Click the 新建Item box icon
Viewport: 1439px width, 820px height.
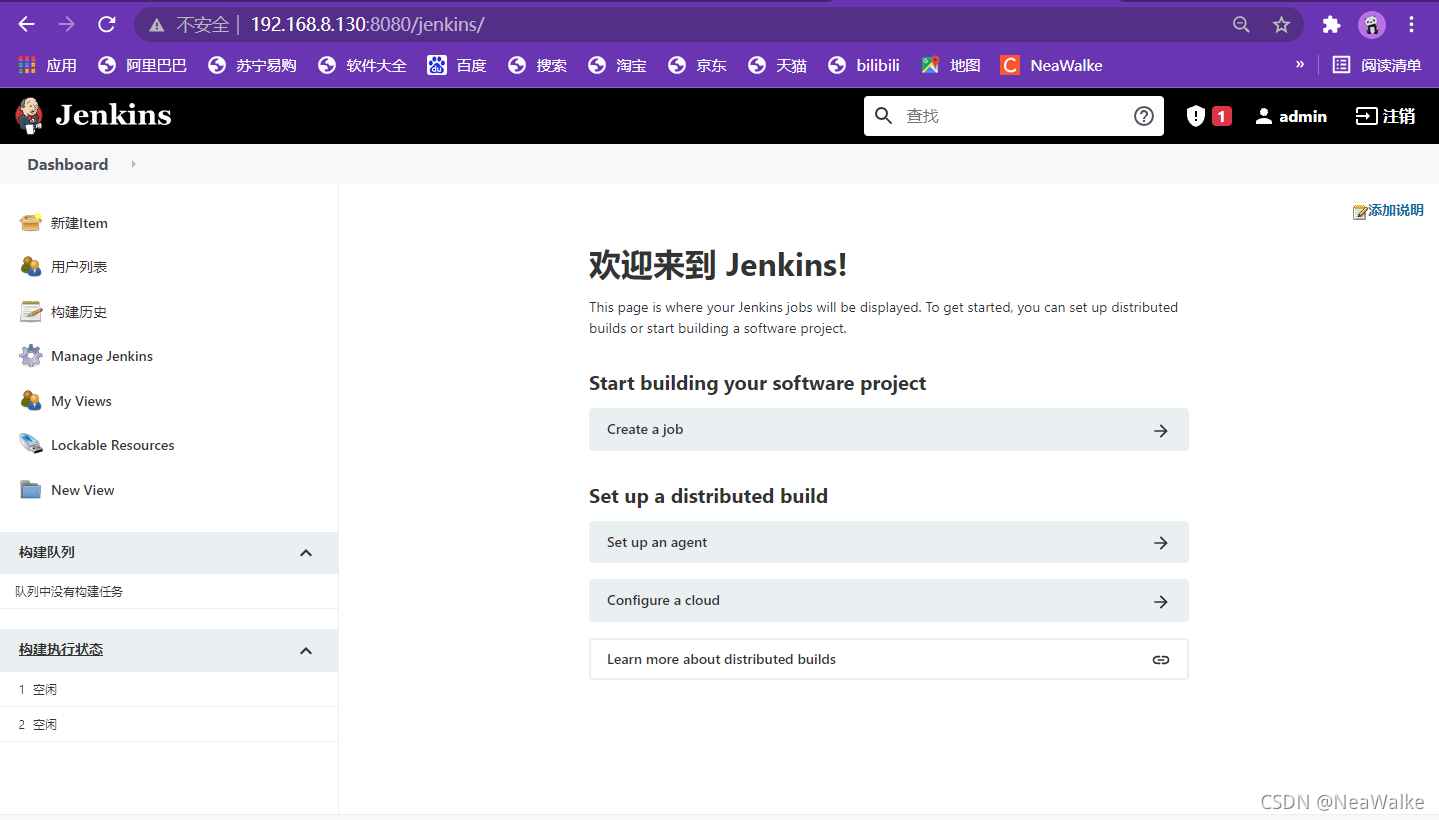point(31,222)
